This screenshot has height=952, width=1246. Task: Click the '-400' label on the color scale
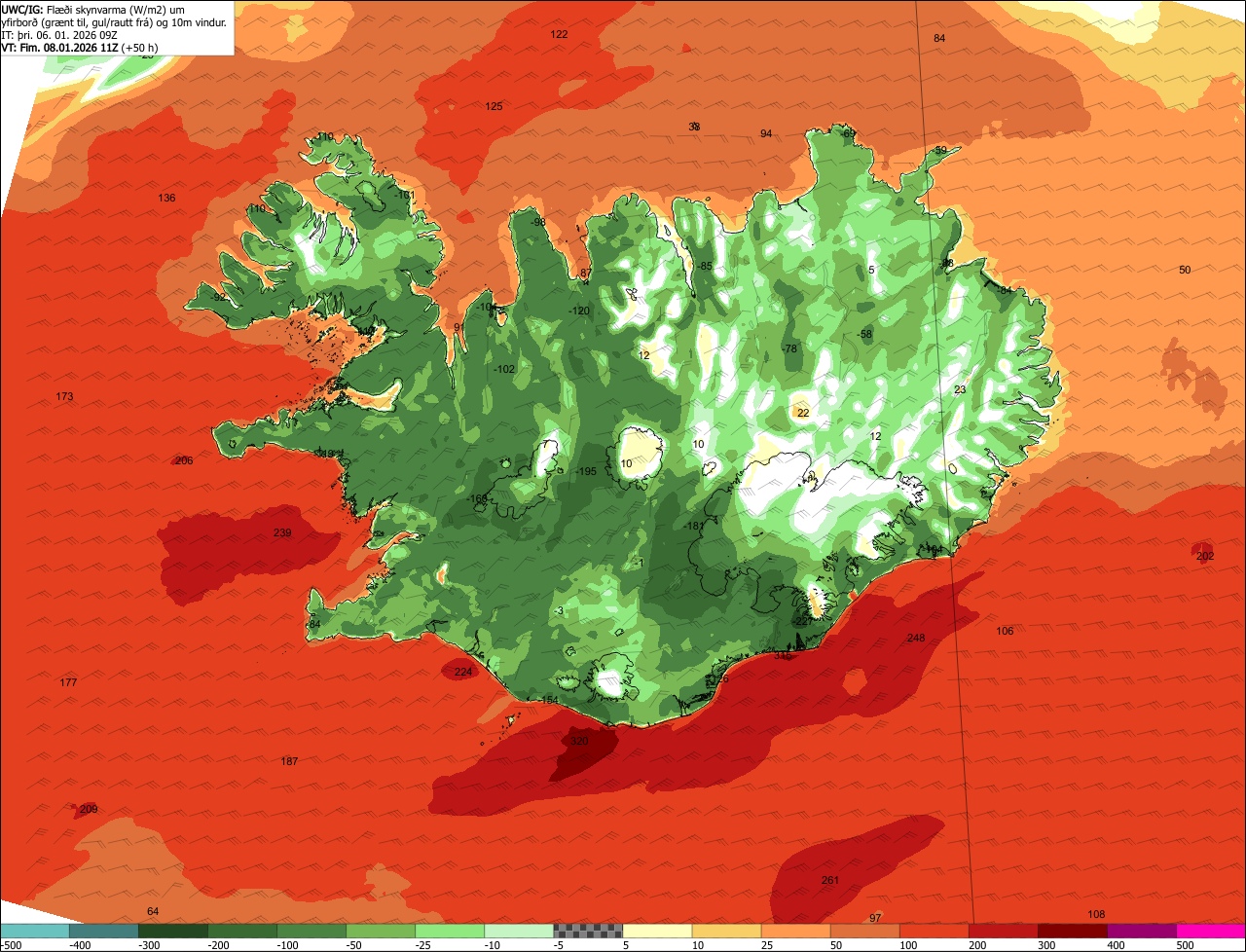click(80, 945)
